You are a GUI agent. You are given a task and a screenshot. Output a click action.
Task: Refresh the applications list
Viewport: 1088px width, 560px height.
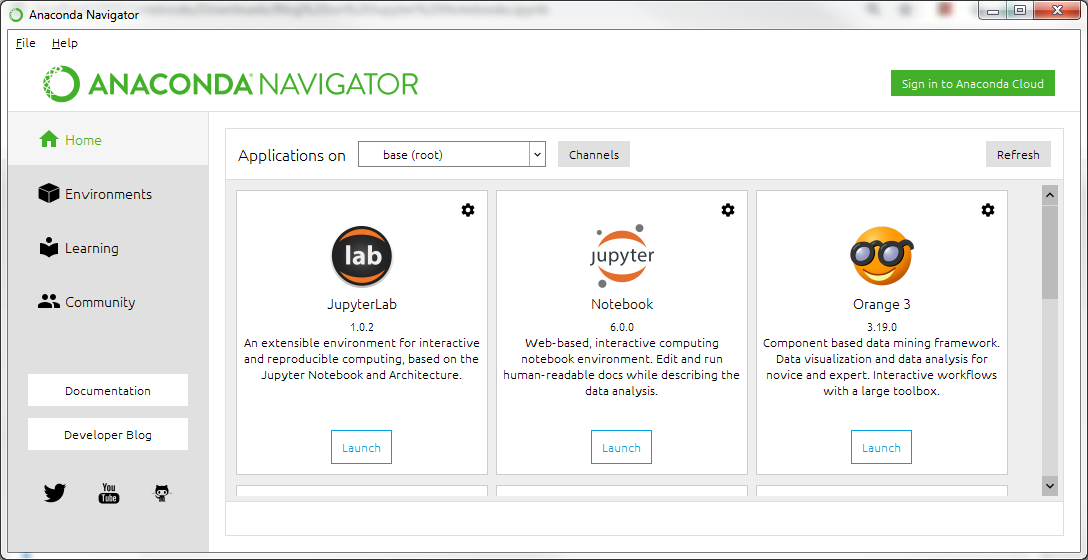(1018, 155)
